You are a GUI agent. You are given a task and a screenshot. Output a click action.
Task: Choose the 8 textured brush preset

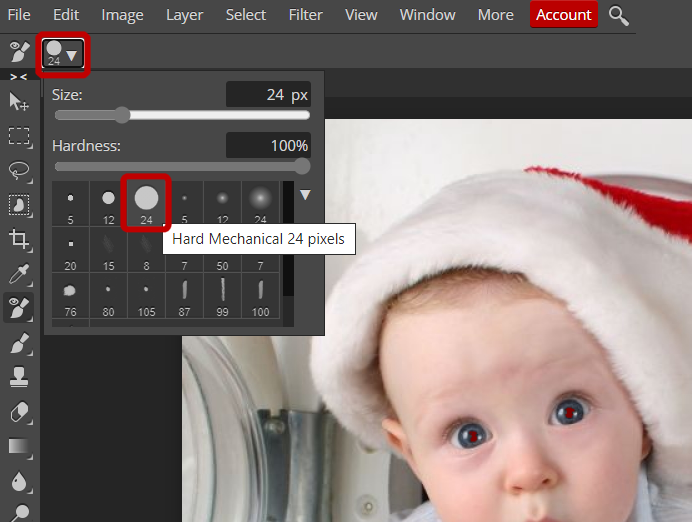click(147, 250)
